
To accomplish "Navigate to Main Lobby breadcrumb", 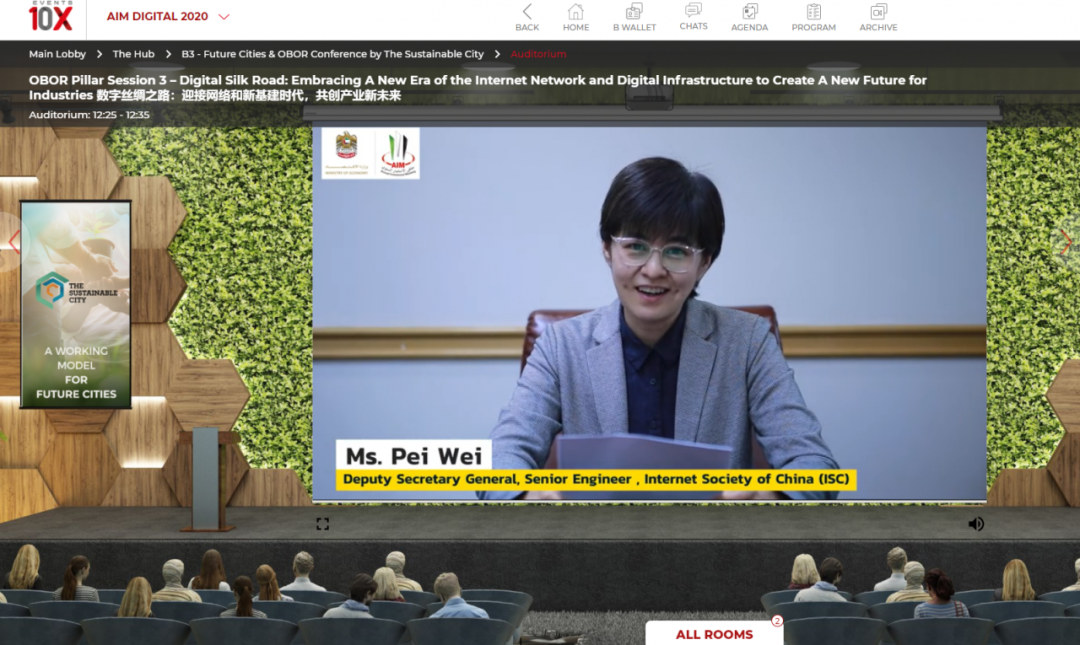I will [x=57, y=54].
